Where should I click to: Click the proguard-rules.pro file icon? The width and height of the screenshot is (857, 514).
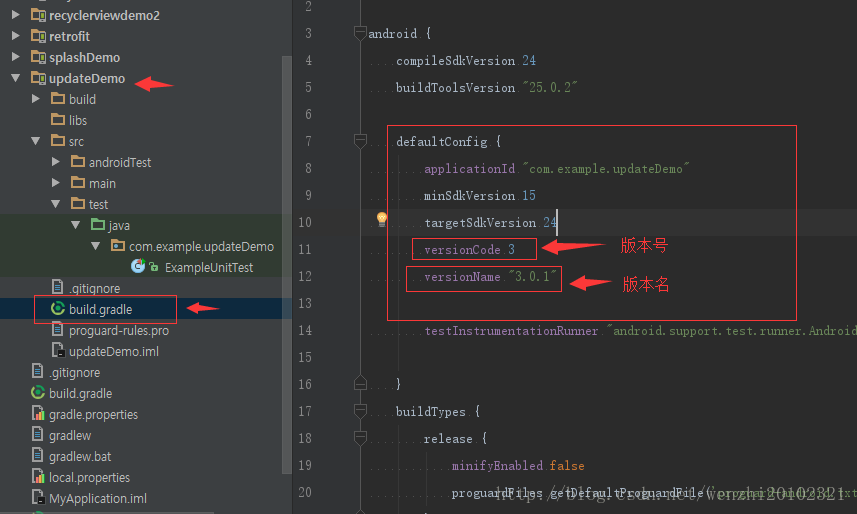click(57, 329)
